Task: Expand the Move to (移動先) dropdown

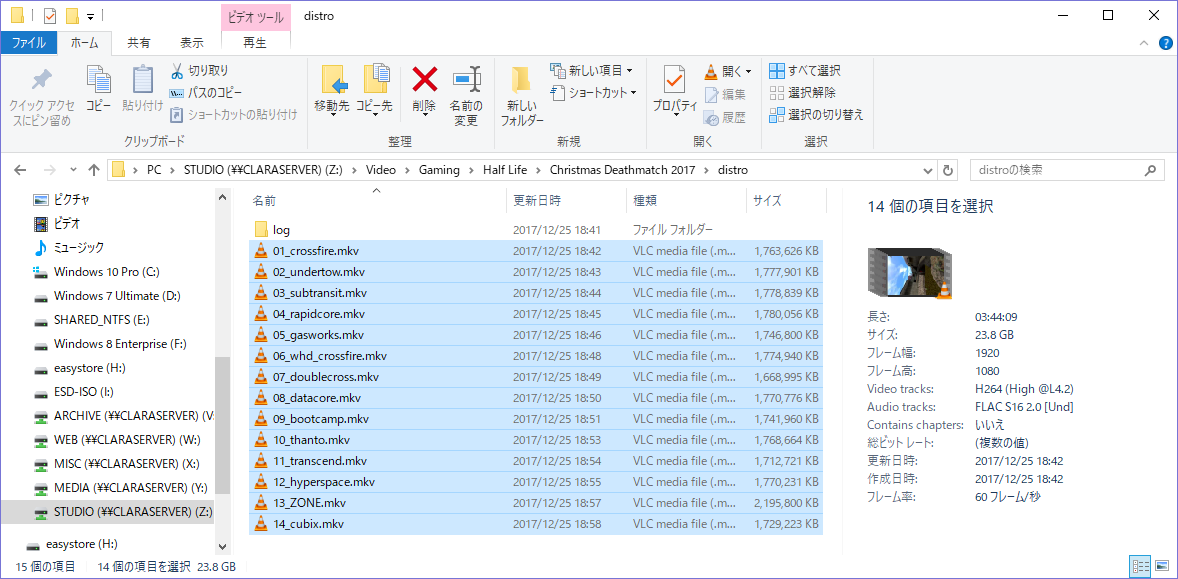Action: 332,114
